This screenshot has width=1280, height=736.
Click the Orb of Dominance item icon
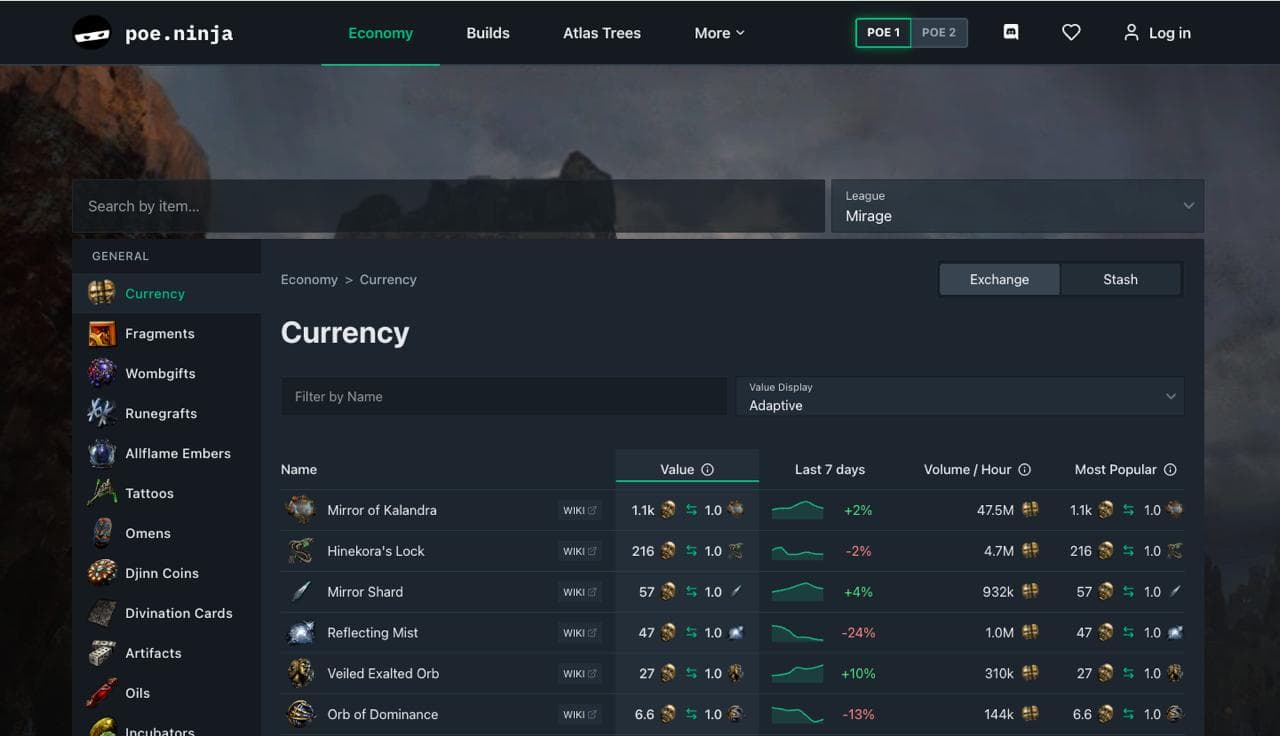pos(301,714)
